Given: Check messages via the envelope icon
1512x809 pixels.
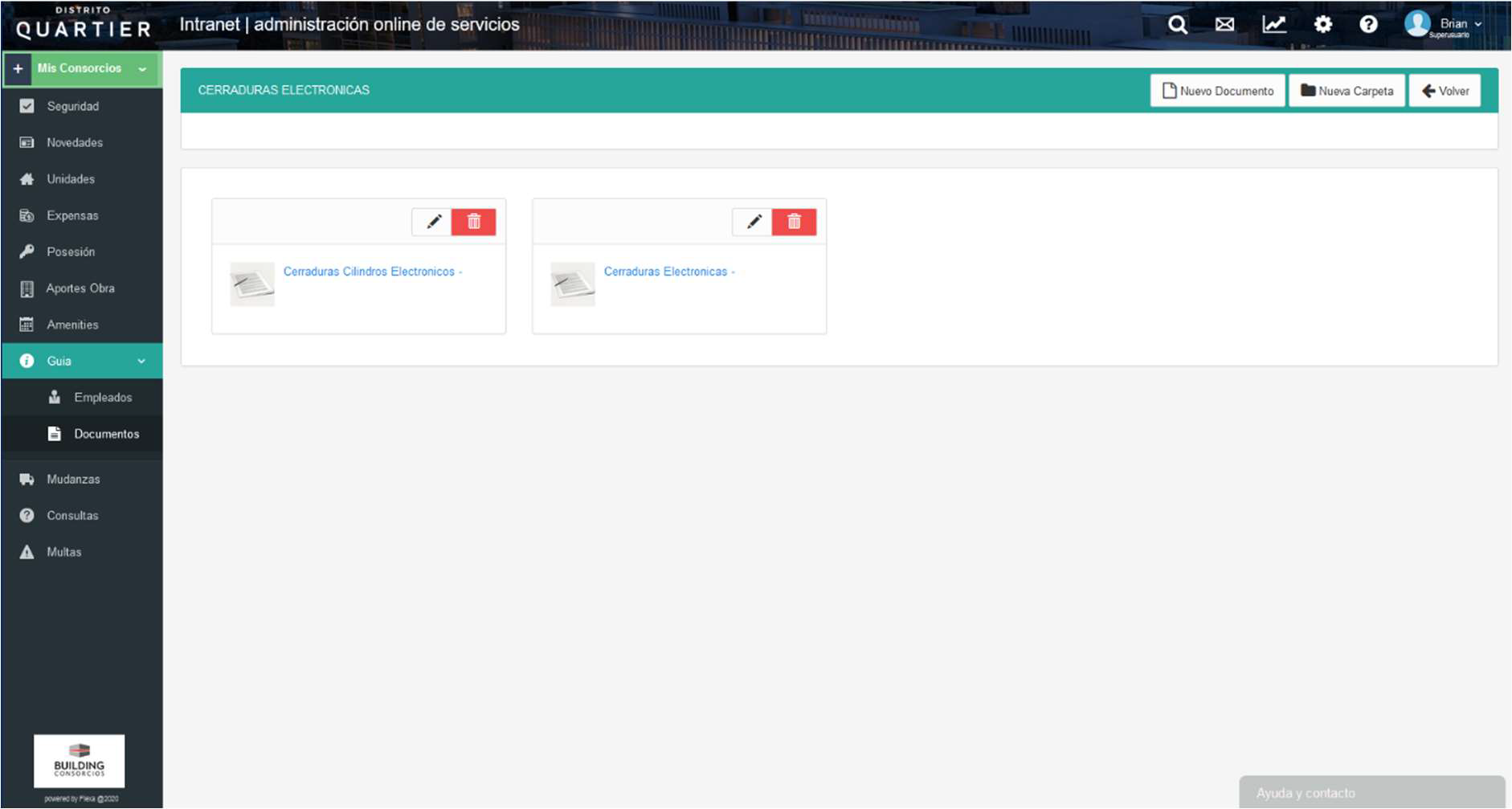Looking at the screenshot, I should [x=1224, y=24].
